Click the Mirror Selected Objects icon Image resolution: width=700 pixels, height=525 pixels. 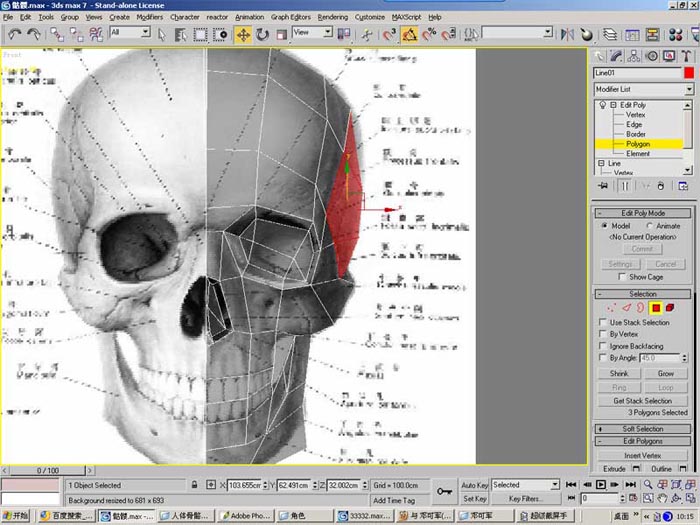click(x=567, y=34)
